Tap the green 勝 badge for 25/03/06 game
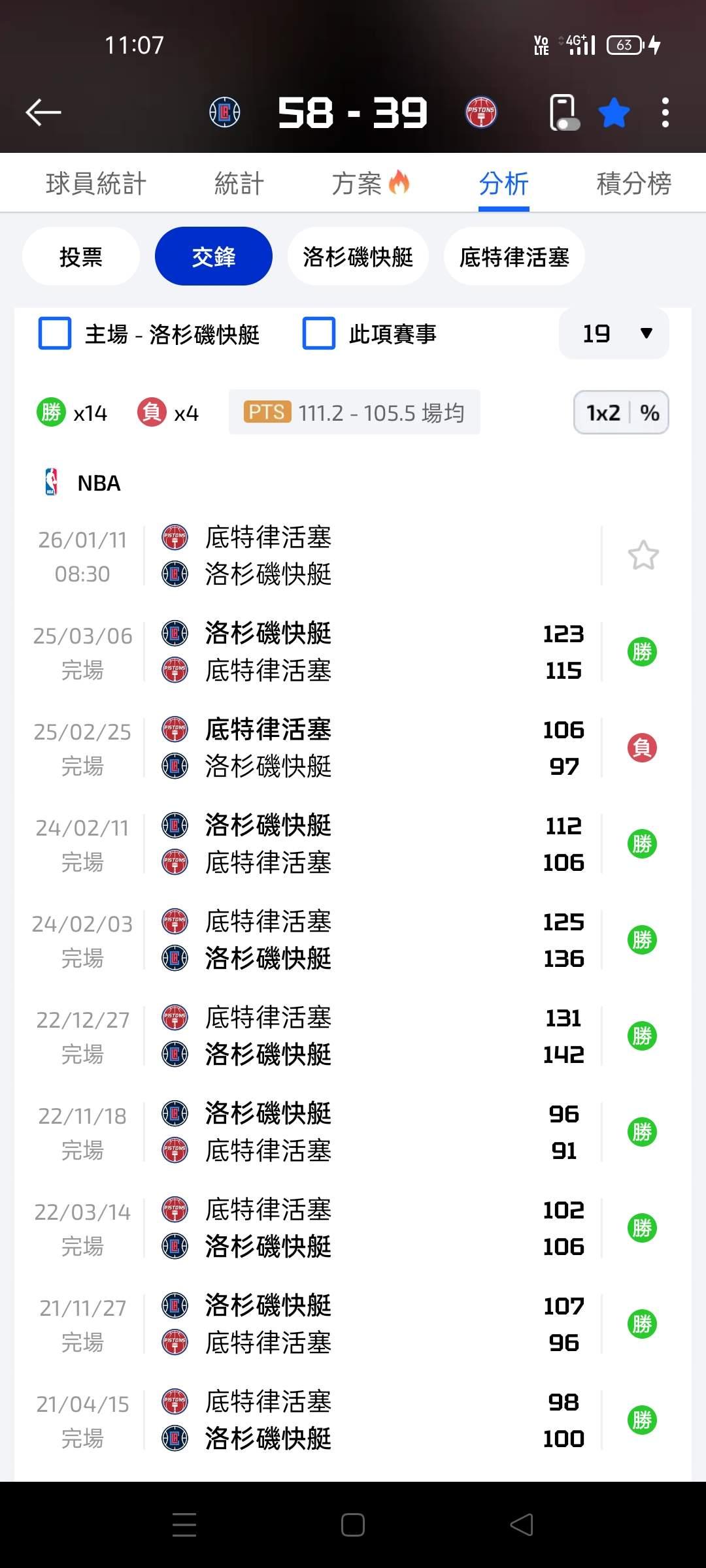This screenshot has width=706, height=1568. tap(642, 651)
